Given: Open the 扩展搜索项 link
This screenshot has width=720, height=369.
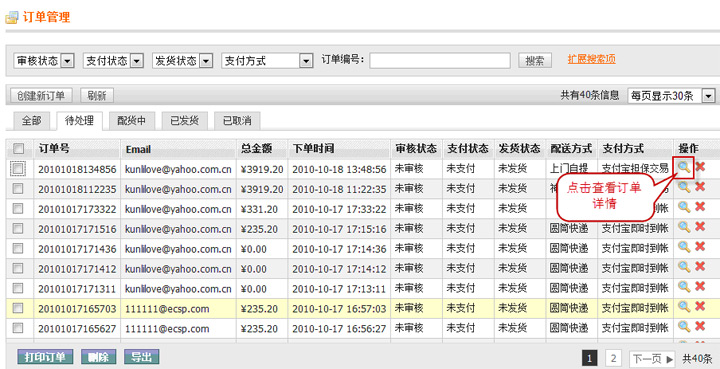Looking at the screenshot, I should click(592, 59).
